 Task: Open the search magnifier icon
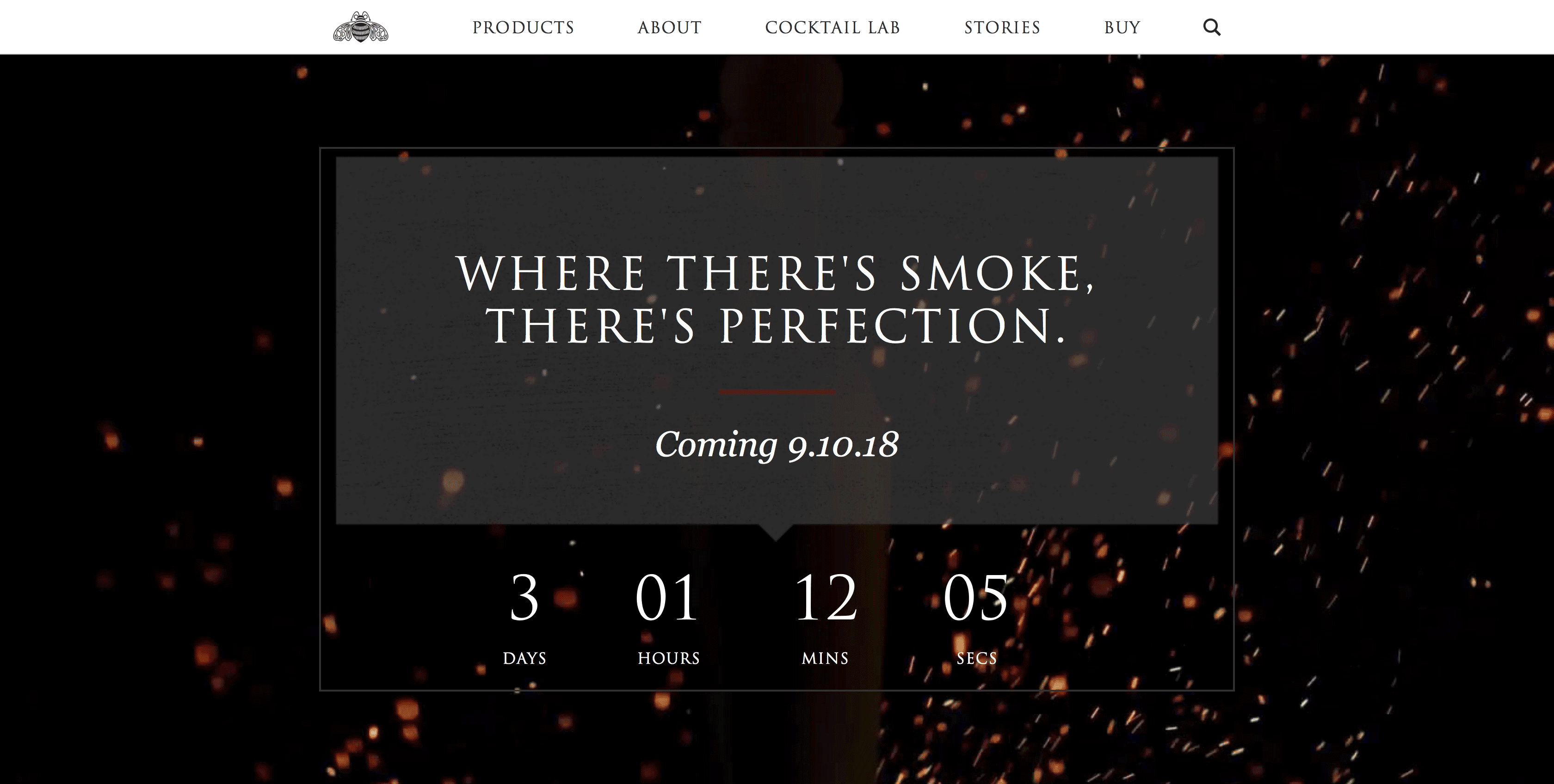1211,27
